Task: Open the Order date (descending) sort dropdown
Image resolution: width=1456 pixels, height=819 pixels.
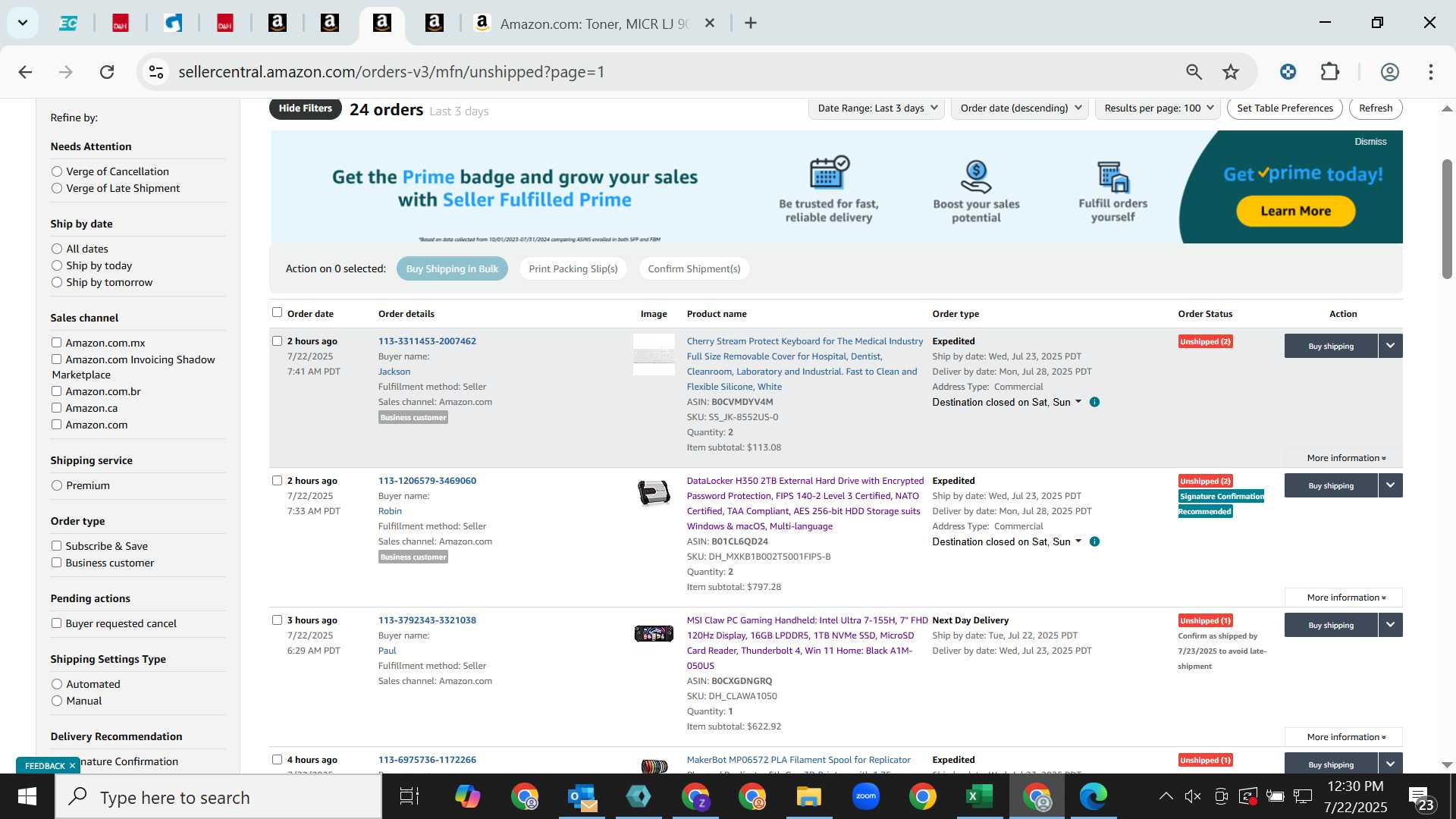Action: tap(1020, 108)
